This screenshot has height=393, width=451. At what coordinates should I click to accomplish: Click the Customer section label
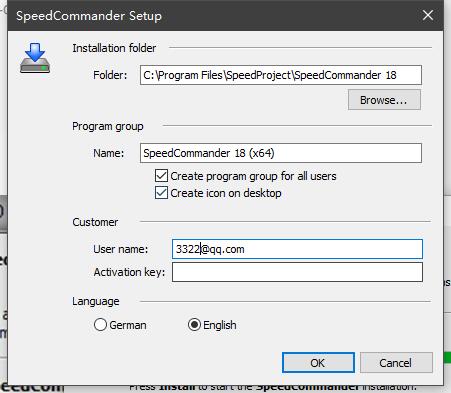(x=95, y=222)
